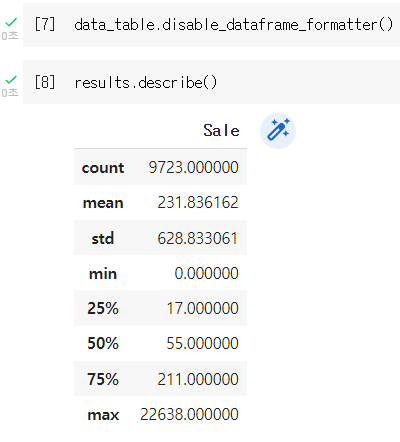Click the green checkmark of cell 8
Screen dimensions: 400x442
(x=11, y=80)
